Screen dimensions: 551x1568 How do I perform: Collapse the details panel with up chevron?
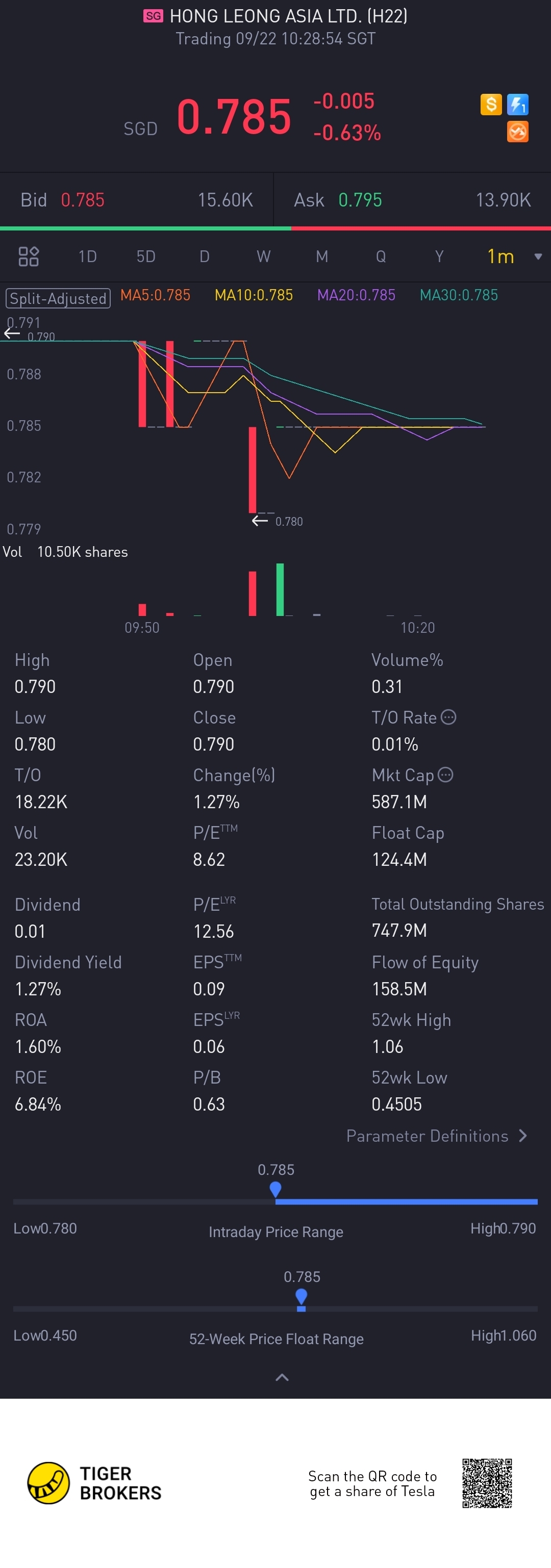pyautogui.click(x=282, y=1377)
